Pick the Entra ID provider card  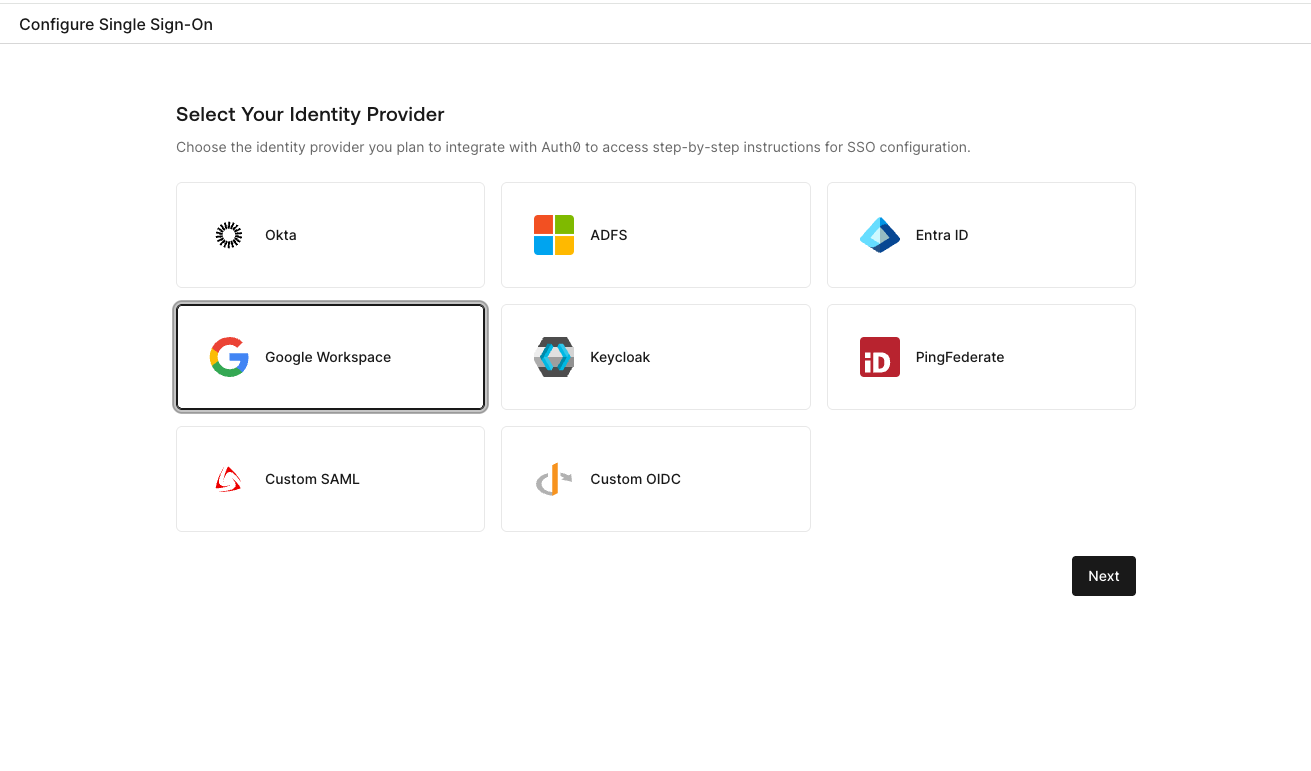pyautogui.click(x=981, y=235)
